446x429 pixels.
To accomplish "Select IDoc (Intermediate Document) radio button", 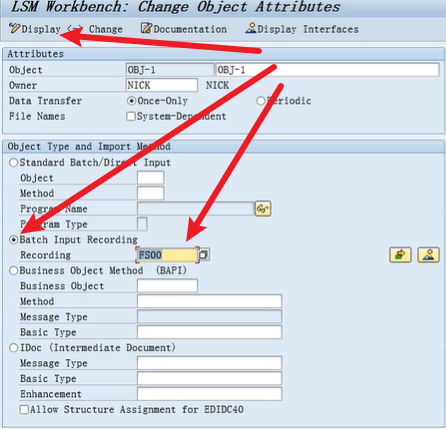I will click(13, 348).
